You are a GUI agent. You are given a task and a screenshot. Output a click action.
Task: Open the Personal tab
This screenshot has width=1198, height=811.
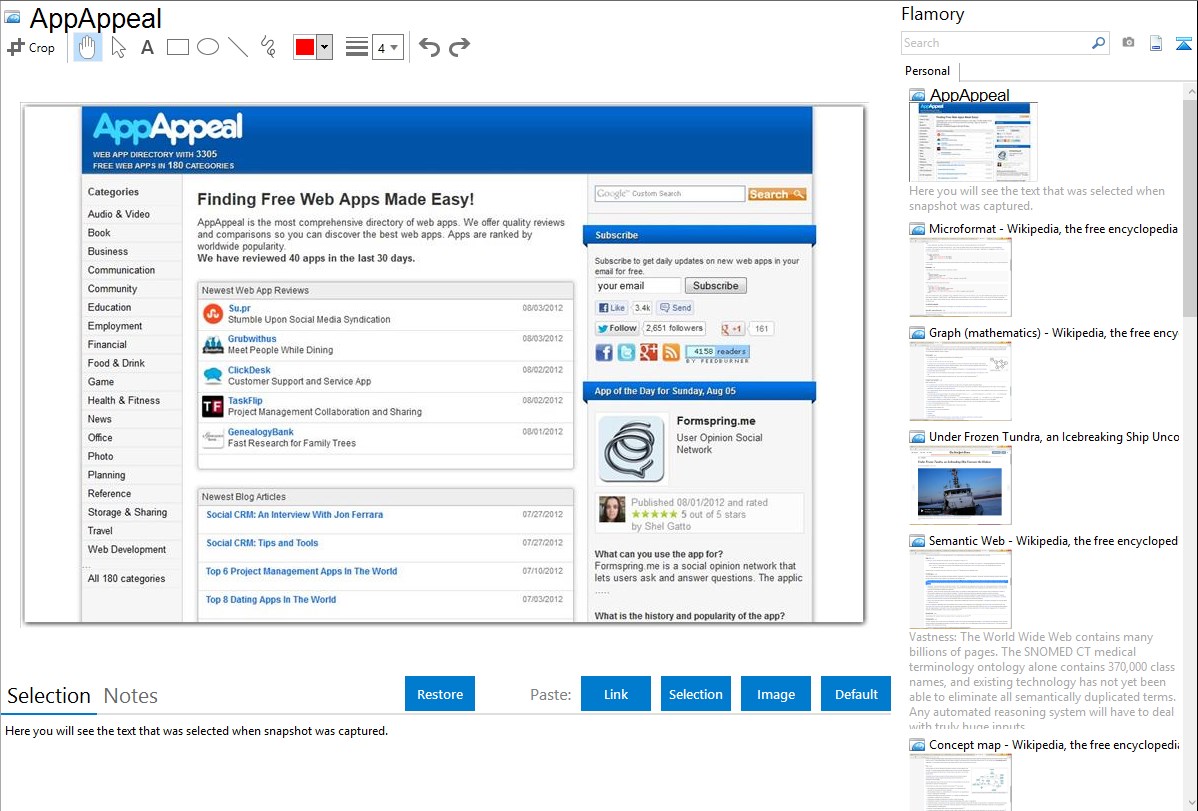point(927,71)
